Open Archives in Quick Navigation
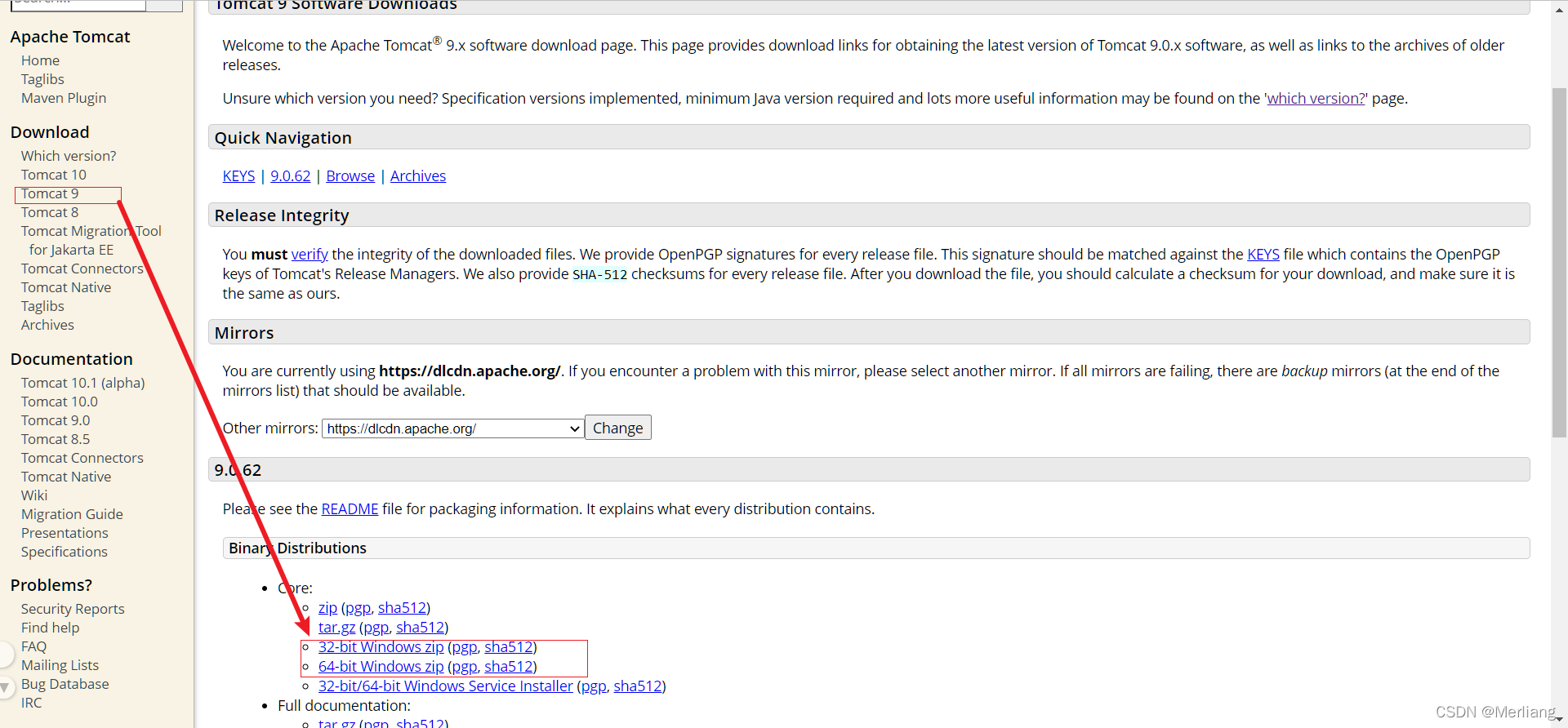The image size is (1568, 728). [x=418, y=176]
